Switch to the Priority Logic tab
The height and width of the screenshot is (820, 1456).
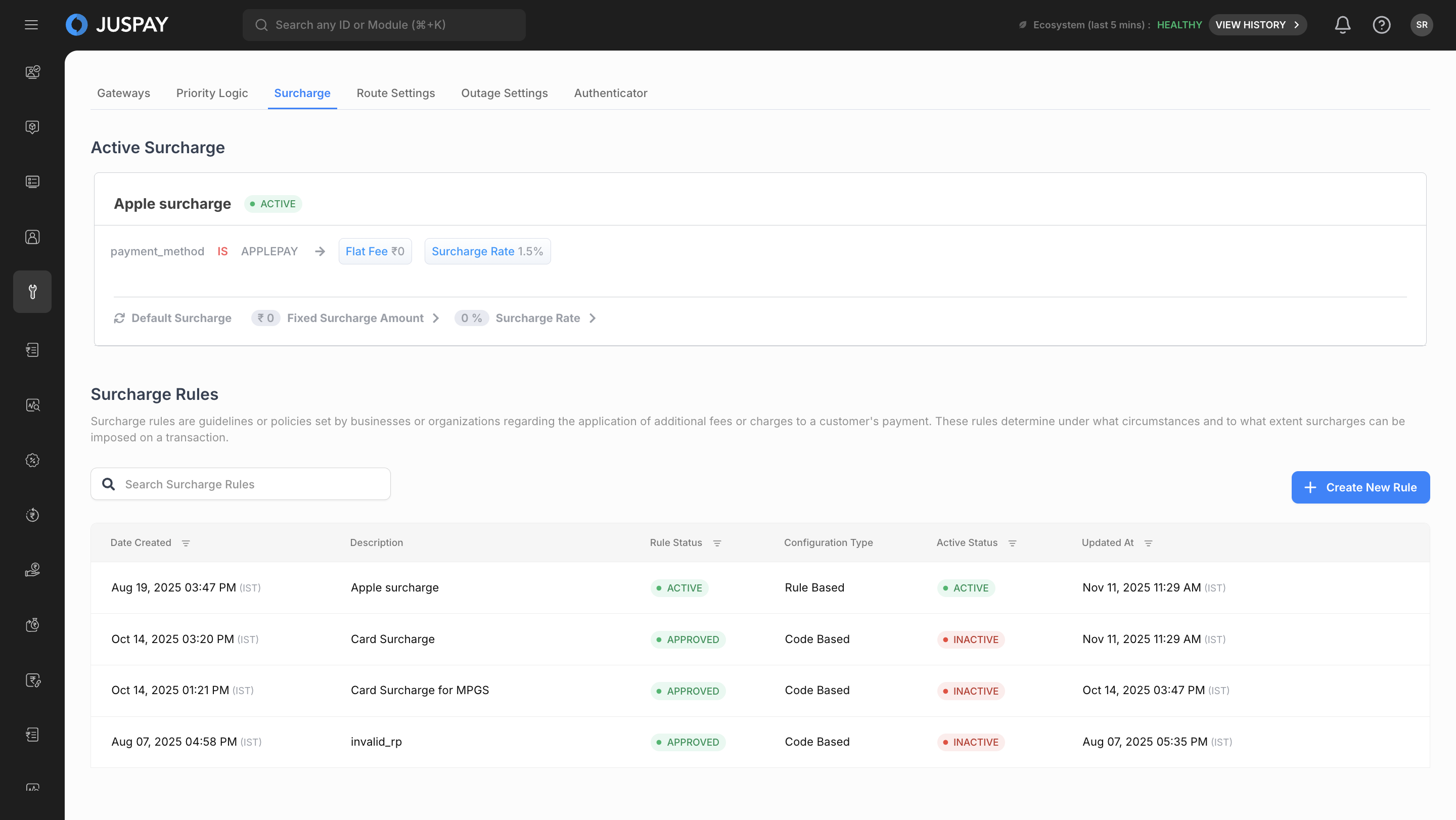212,93
